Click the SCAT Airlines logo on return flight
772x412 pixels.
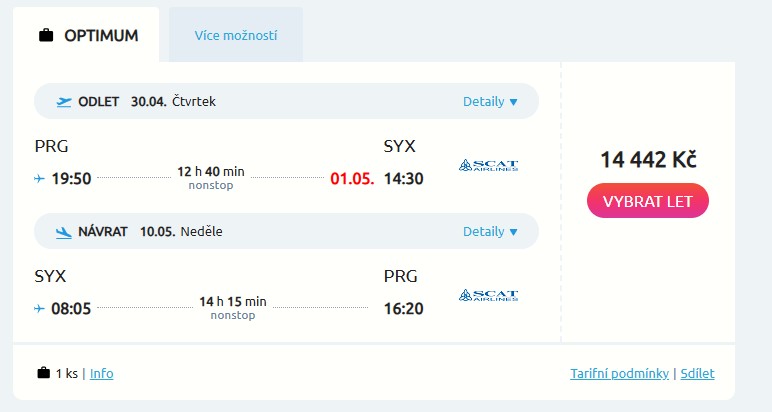coord(488,295)
